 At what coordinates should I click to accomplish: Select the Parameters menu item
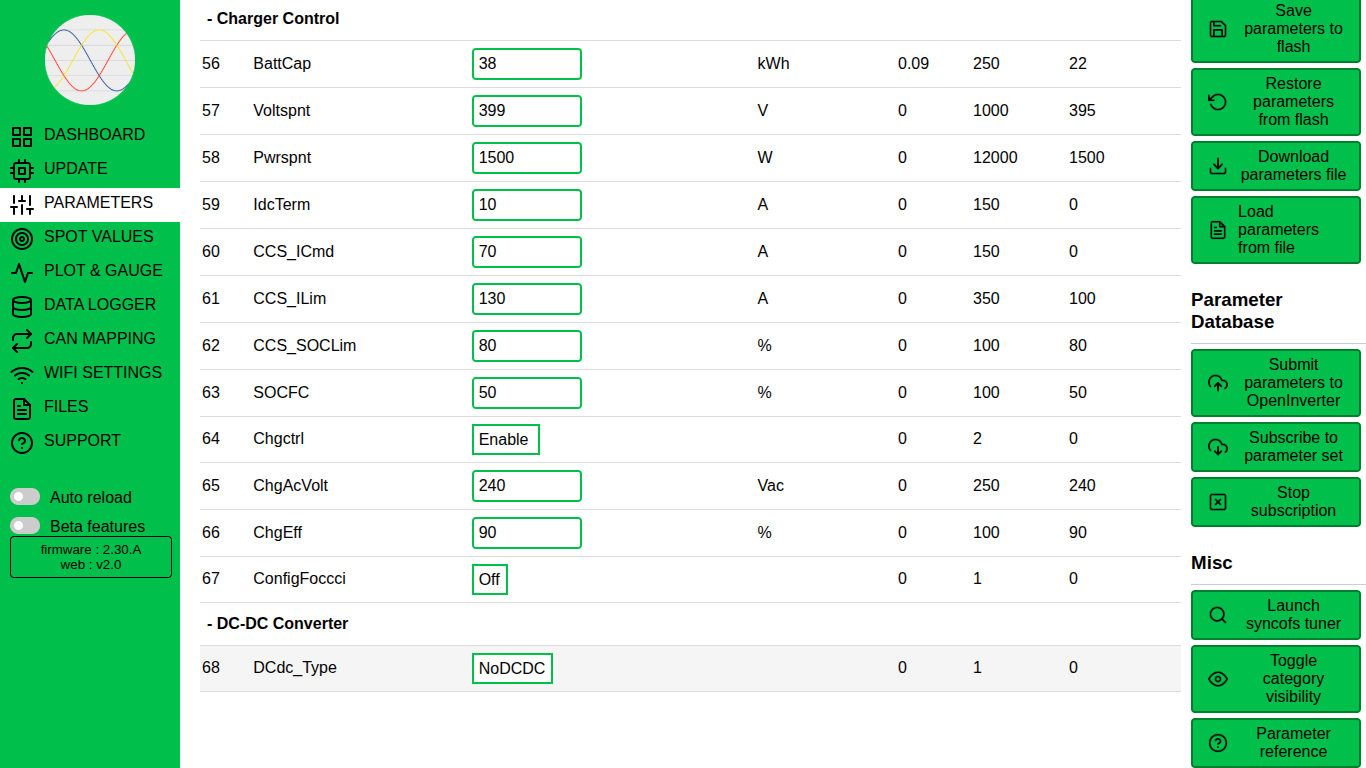pyautogui.click(x=98, y=203)
